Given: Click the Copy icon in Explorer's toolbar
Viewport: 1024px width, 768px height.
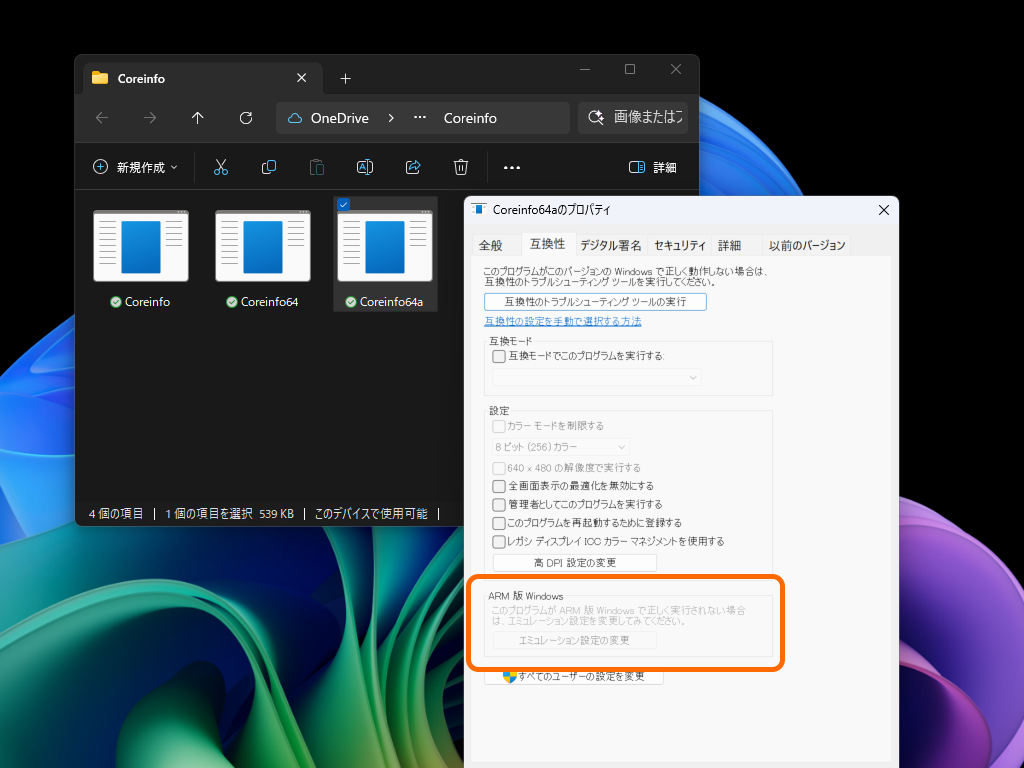Looking at the screenshot, I should coord(269,167).
